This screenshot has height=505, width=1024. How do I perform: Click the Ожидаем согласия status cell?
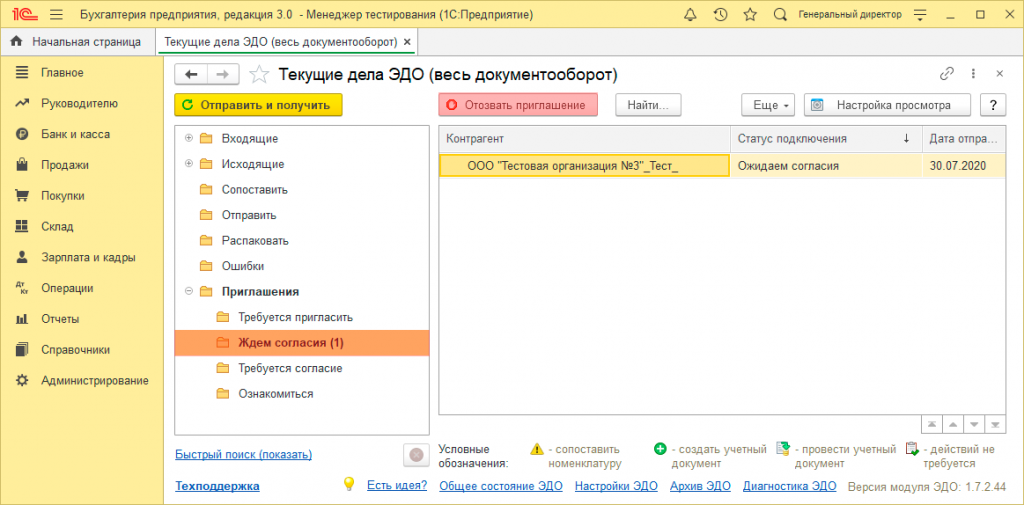(826, 166)
